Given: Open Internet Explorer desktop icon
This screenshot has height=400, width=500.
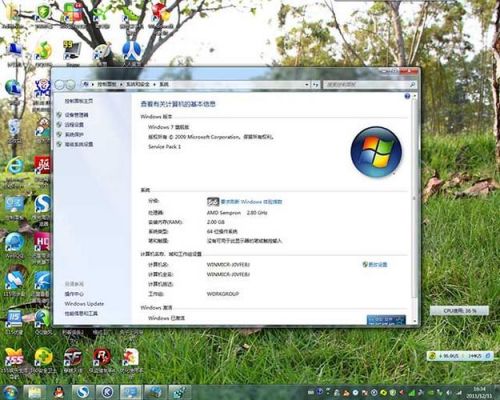Looking at the screenshot, I should coord(14,166).
